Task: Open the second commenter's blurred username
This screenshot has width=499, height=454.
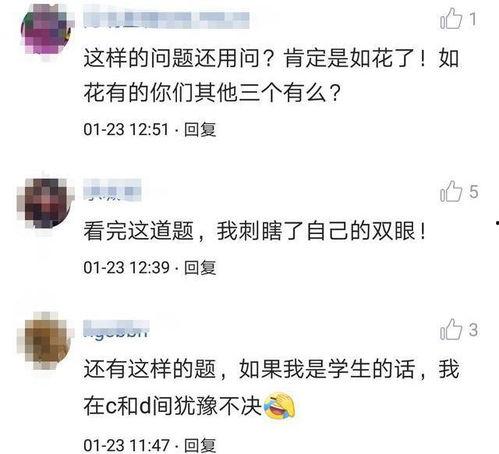Action: (112, 190)
